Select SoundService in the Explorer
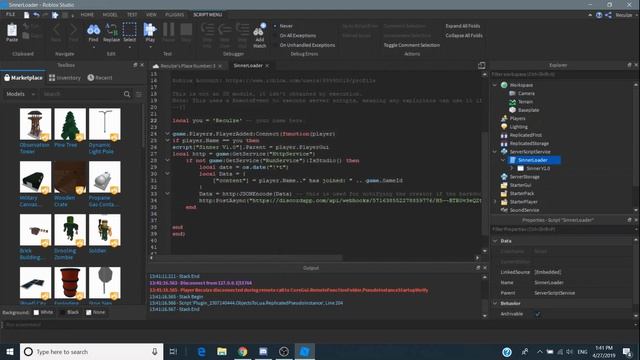 click(524, 210)
